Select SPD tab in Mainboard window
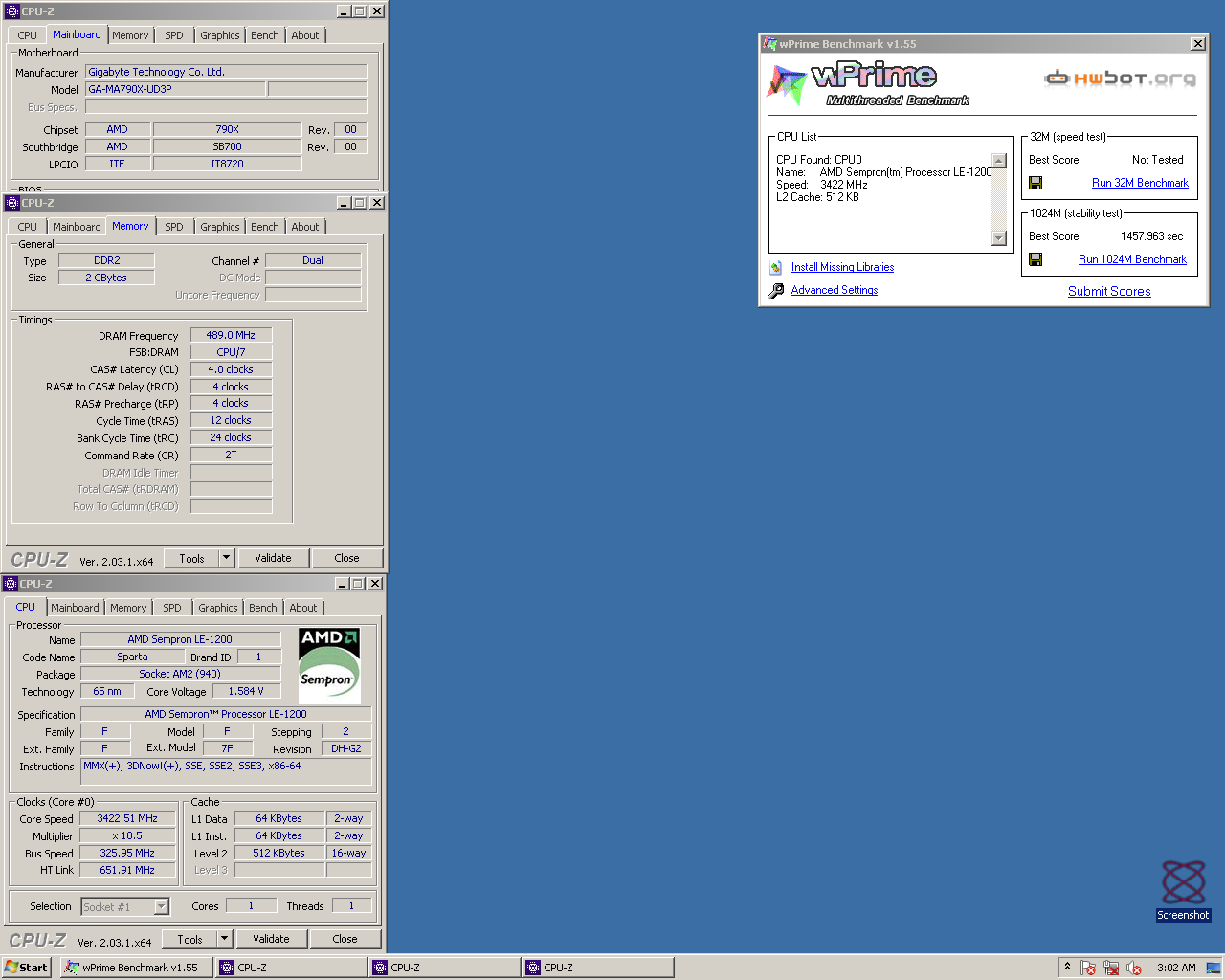This screenshot has height=980, width=1225. tap(174, 35)
